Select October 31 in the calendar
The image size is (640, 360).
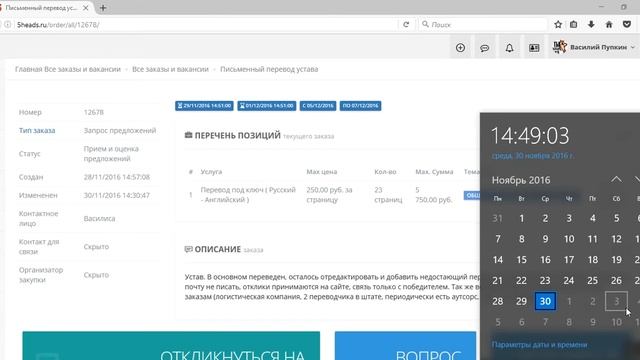(x=498, y=218)
